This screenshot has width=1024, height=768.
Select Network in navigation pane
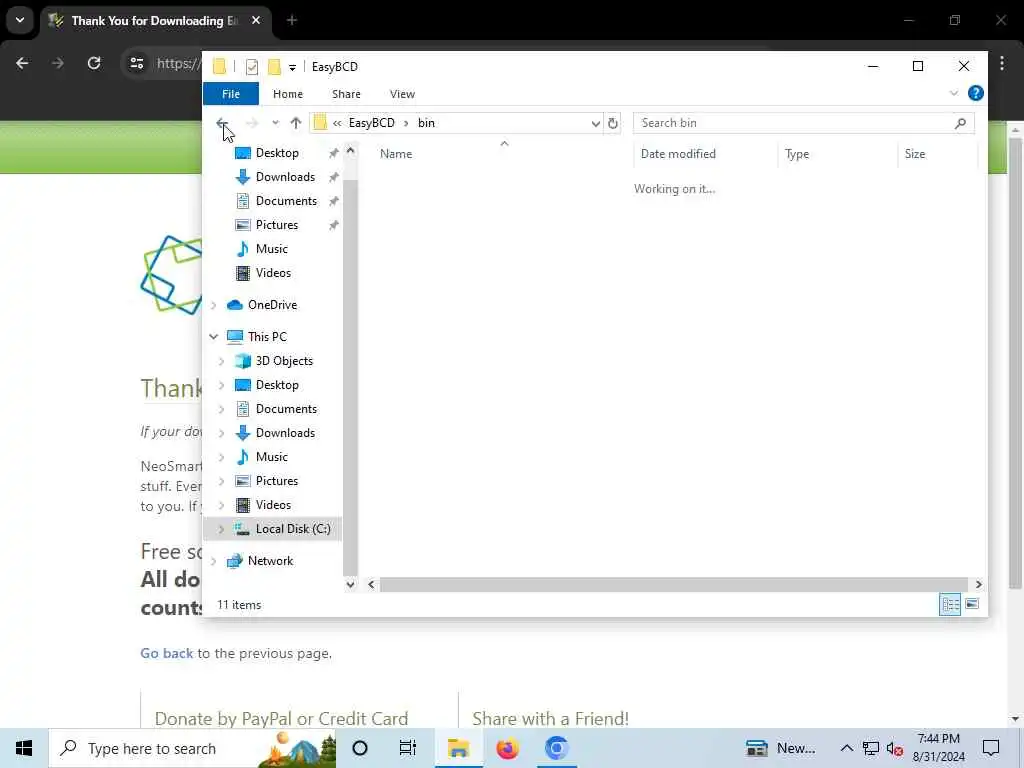tap(270, 561)
